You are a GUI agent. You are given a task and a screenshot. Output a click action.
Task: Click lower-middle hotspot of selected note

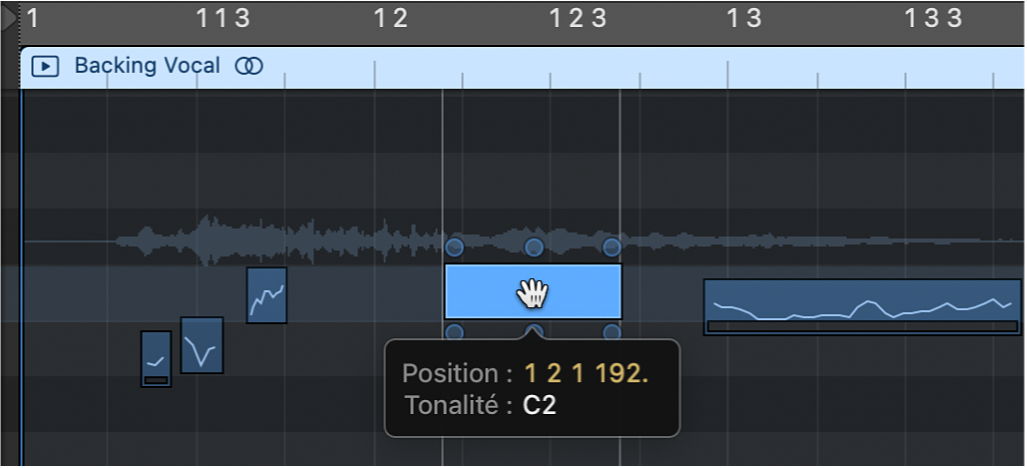click(x=534, y=332)
